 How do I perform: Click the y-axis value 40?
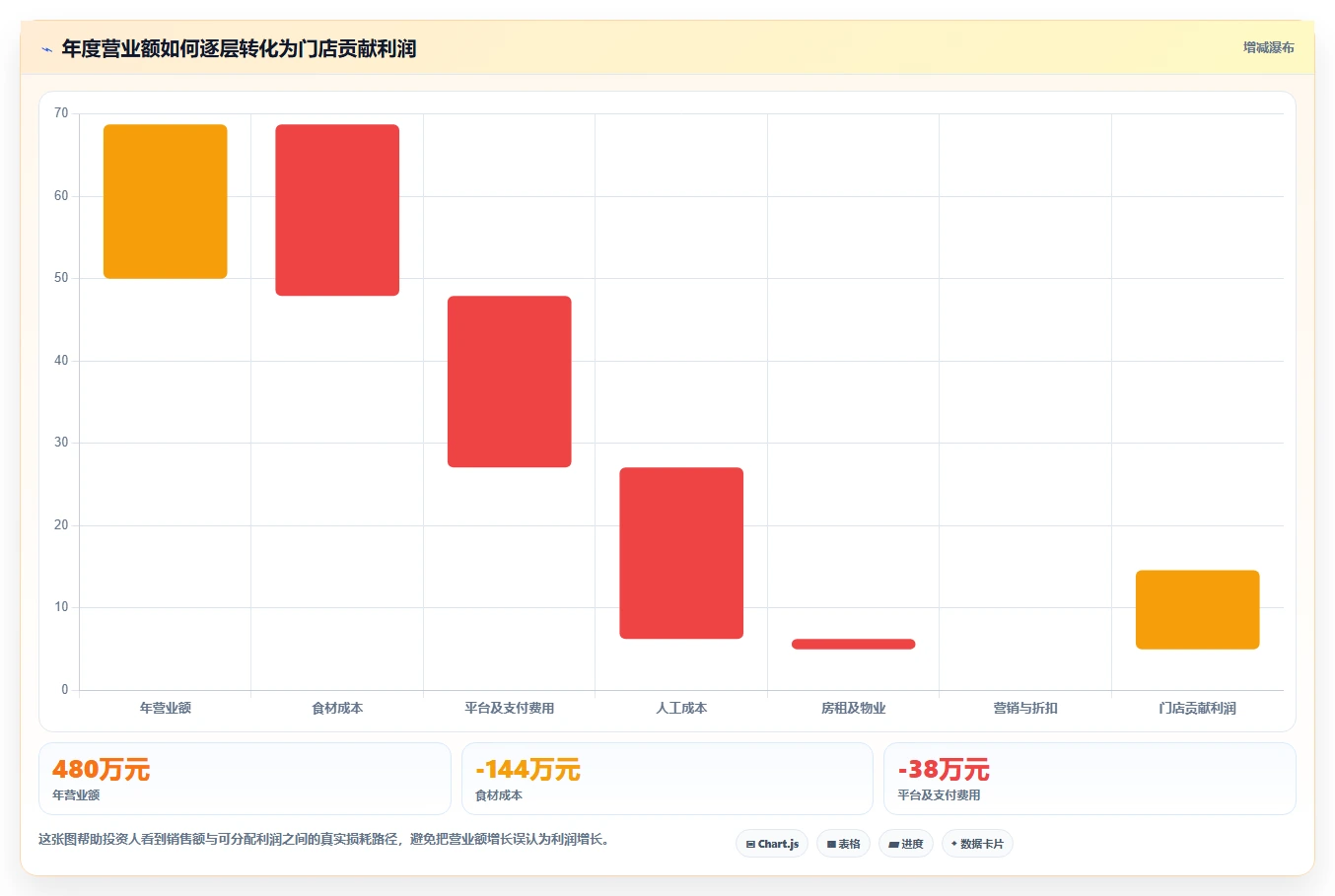coord(61,361)
